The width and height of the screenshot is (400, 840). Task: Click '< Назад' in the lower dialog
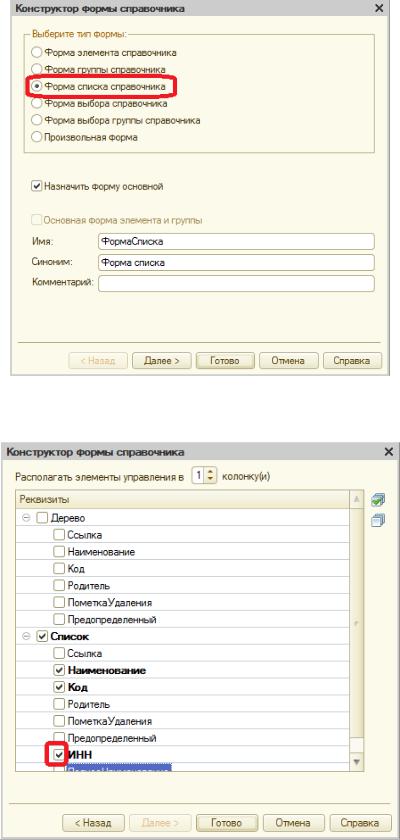(93, 822)
